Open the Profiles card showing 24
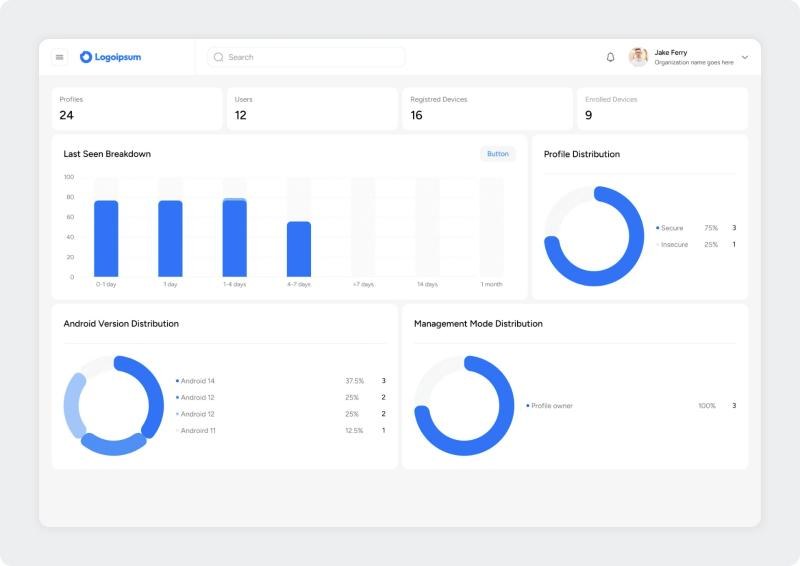 coord(137,109)
